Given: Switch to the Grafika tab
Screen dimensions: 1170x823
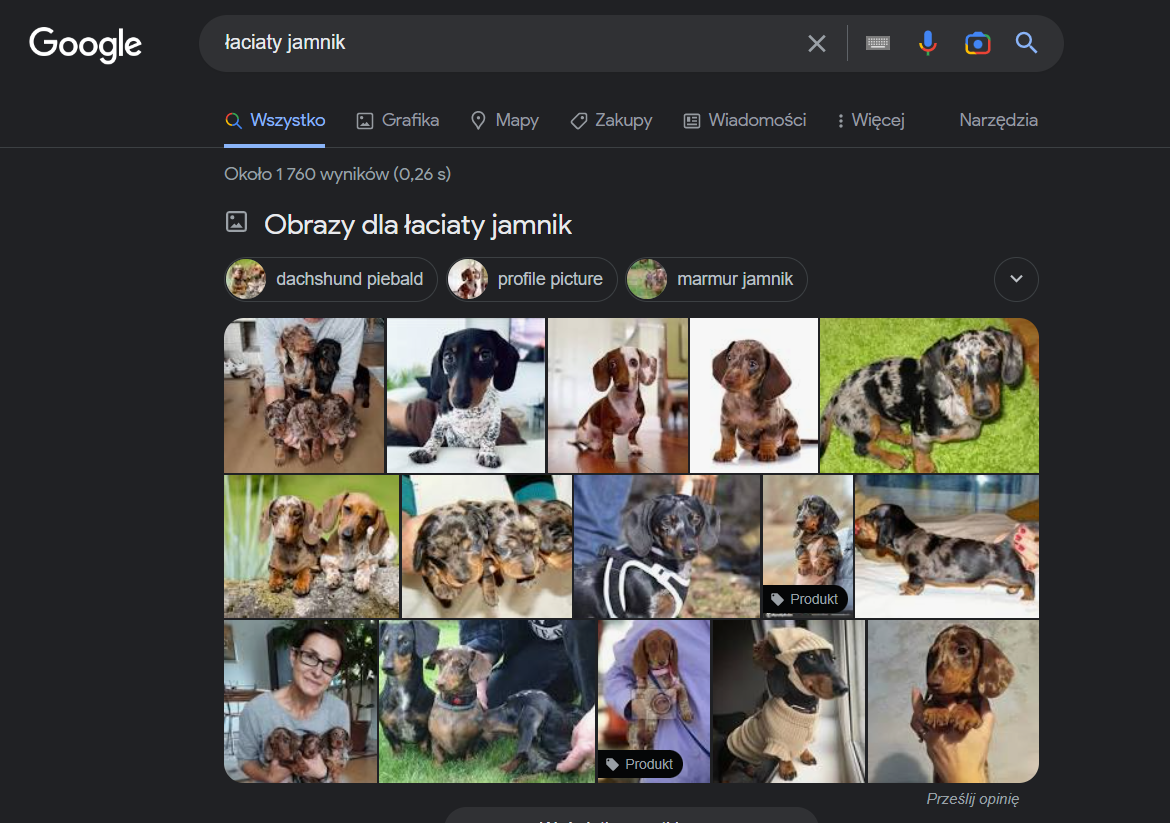Looking at the screenshot, I should point(398,120).
